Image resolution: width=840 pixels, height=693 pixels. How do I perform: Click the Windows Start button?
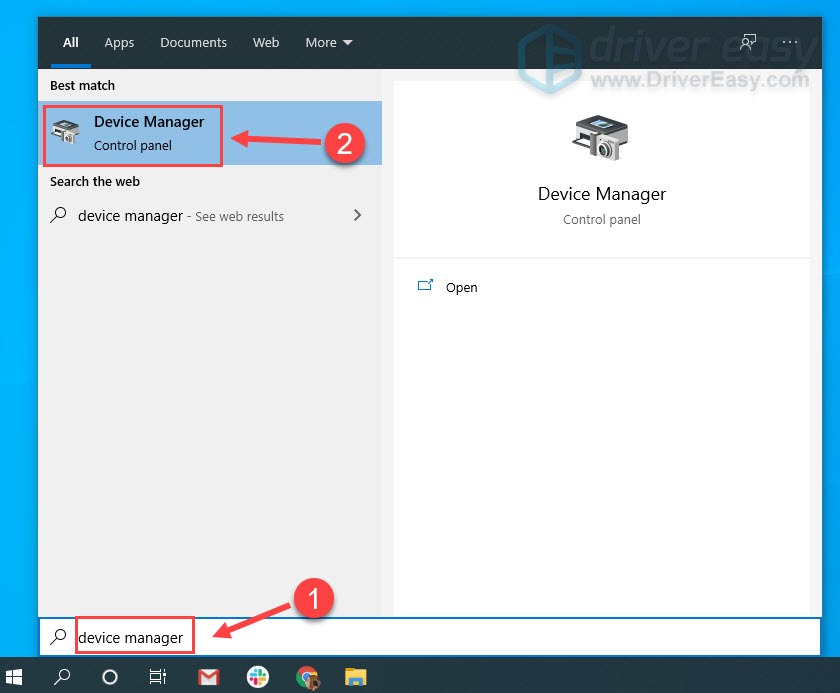tap(14, 677)
